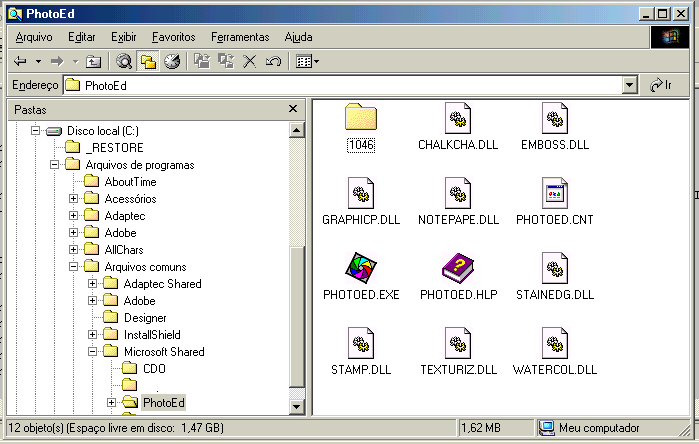The image size is (699, 444).
Task: Open the Views mode dropdown button
Action: (307, 62)
